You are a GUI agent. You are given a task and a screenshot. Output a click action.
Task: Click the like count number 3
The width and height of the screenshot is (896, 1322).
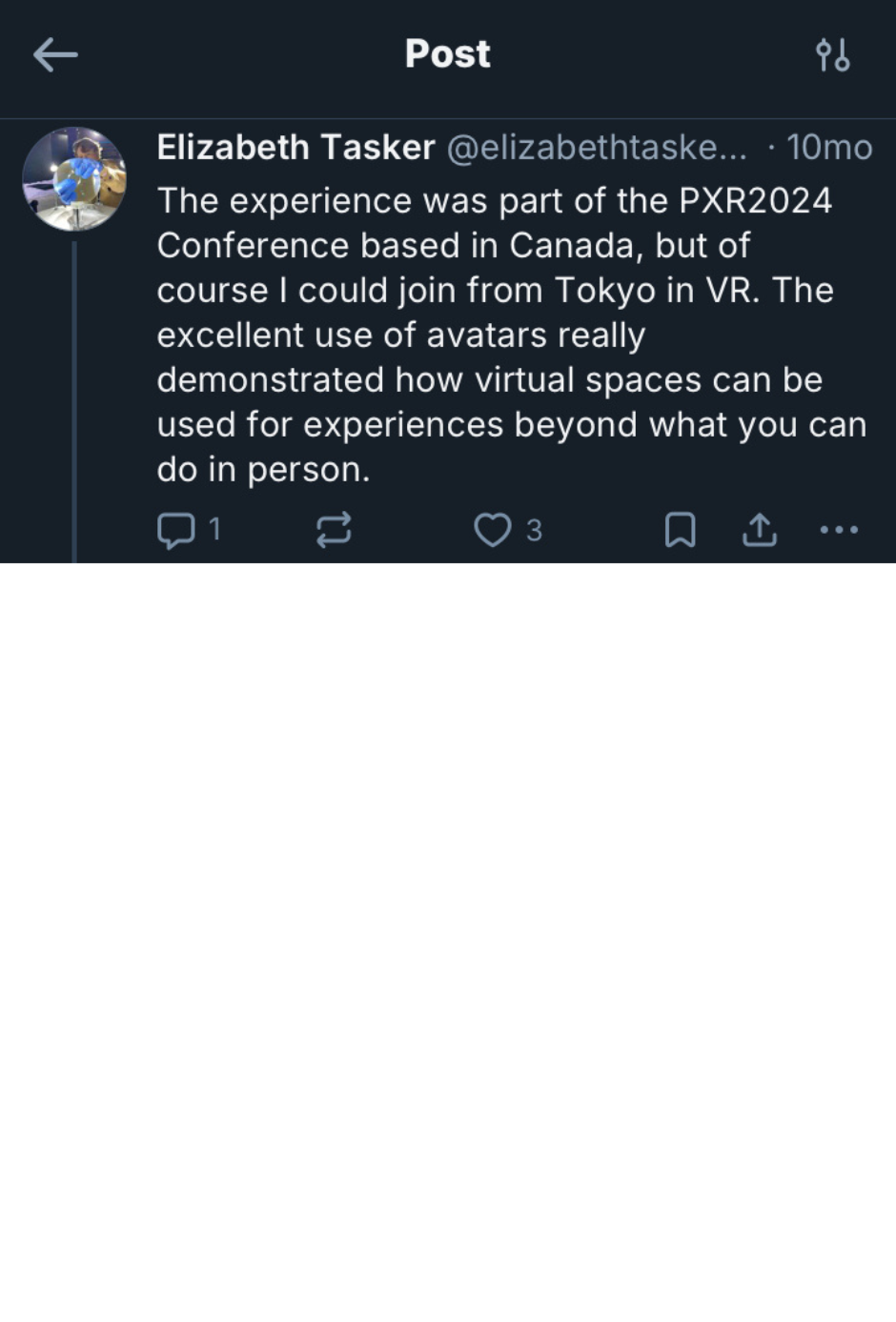[x=535, y=530]
